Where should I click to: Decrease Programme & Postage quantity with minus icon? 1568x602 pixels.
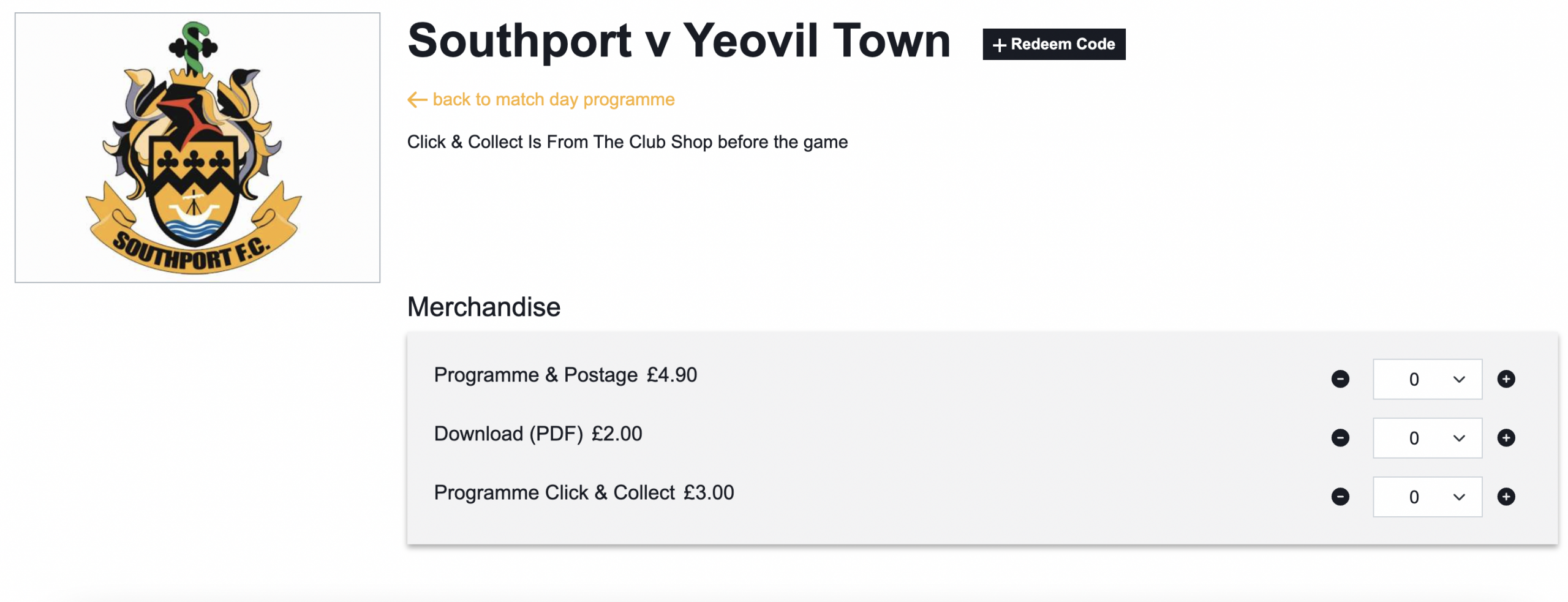[x=1340, y=379]
